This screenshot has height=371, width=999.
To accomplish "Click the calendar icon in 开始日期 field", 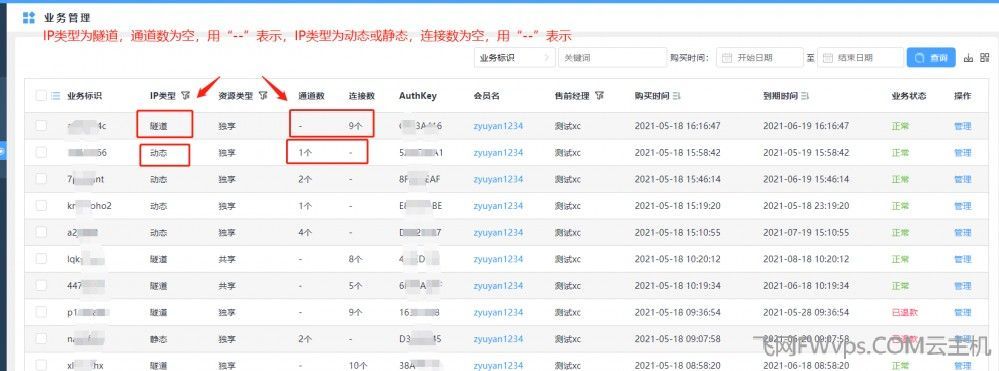I will coord(727,57).
